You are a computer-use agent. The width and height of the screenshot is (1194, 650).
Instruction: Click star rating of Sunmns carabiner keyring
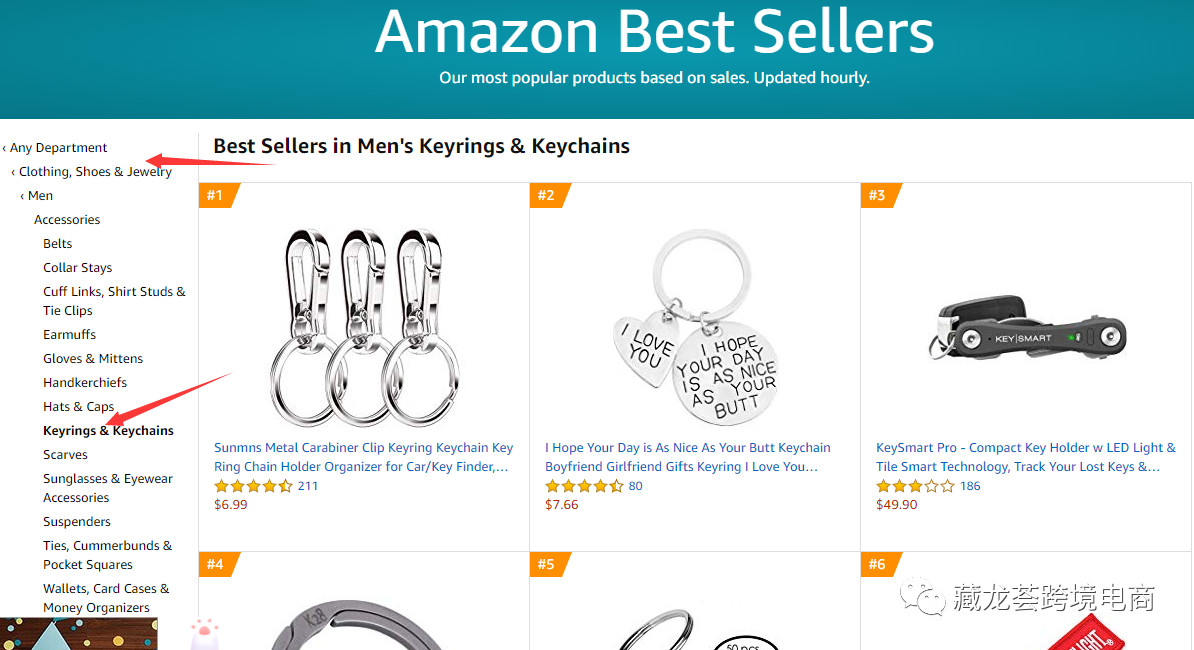(x=253, y=486)
